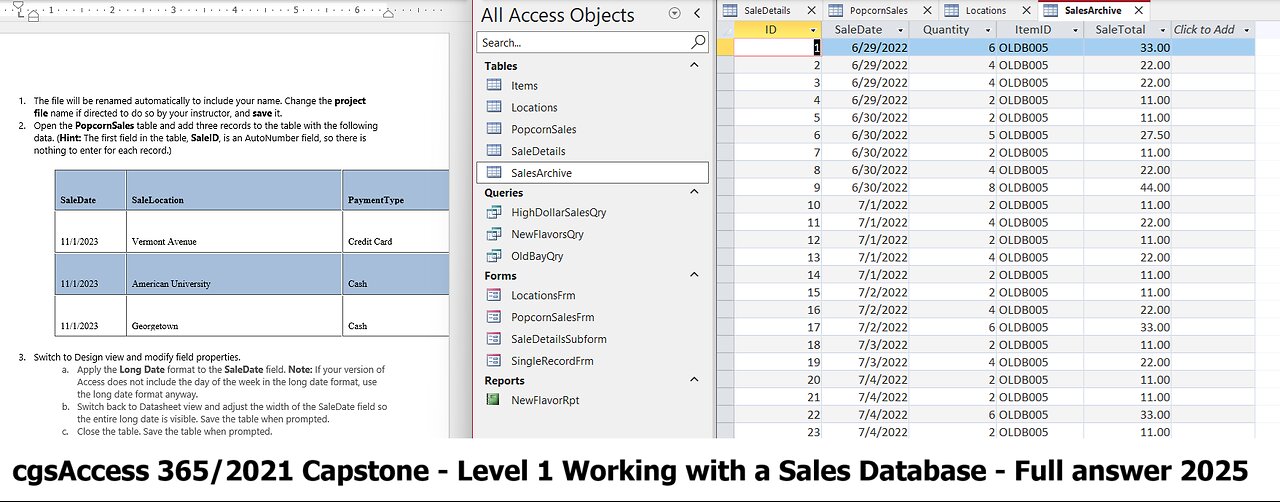
Task: Click ItemID cell in row ID 22
Action: (1040, 415)
